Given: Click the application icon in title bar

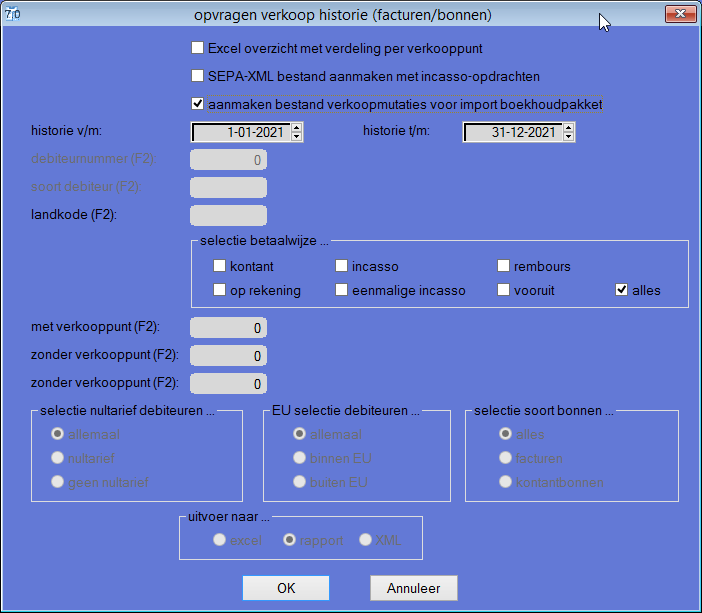Looking at the screenshot, I should tap(13, 16).
